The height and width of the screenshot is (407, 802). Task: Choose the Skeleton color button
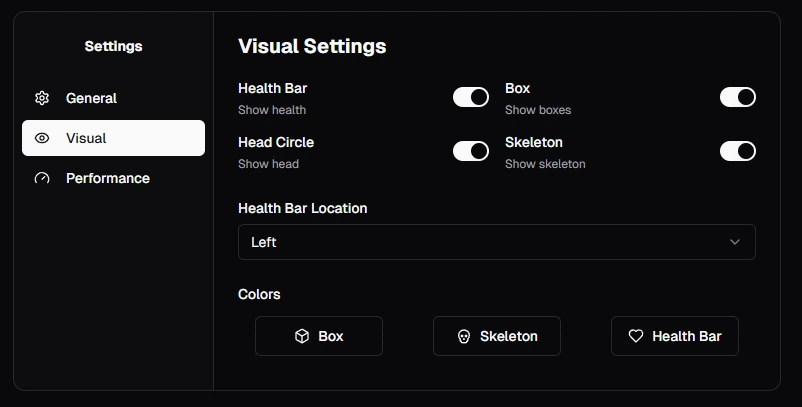click(x=497, y=336)
